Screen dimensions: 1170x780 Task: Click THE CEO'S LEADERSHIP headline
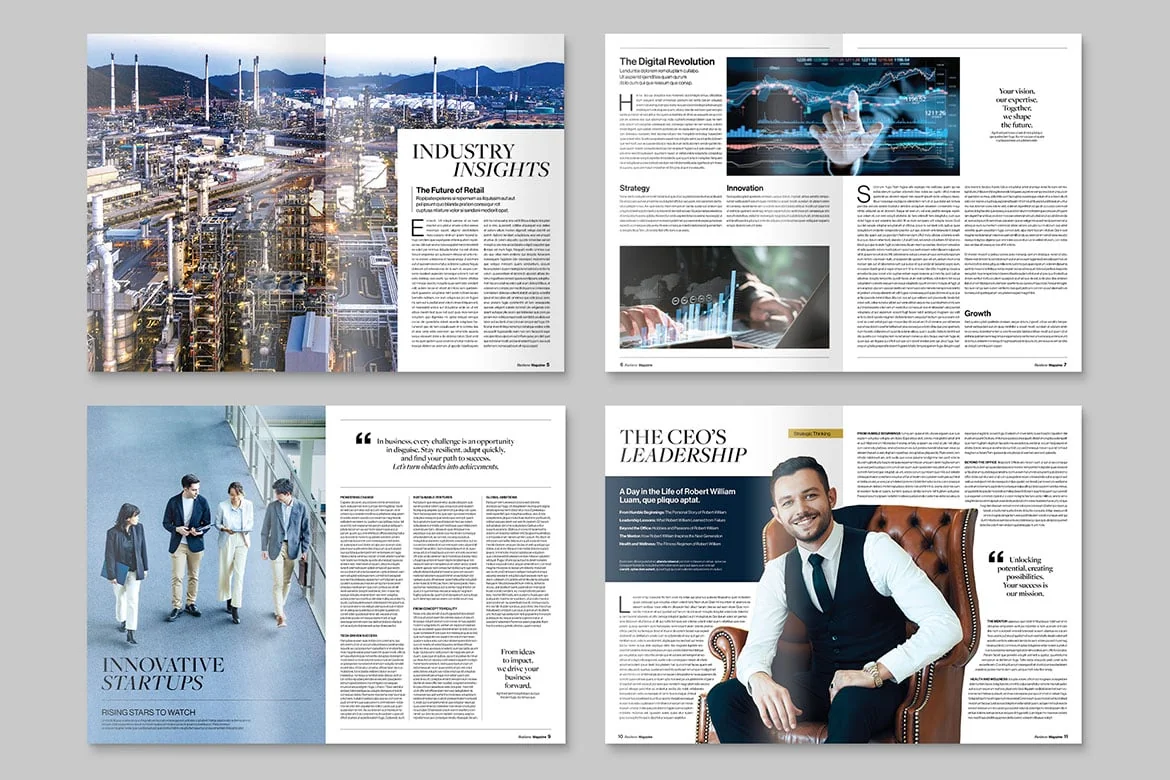point(683,446)
